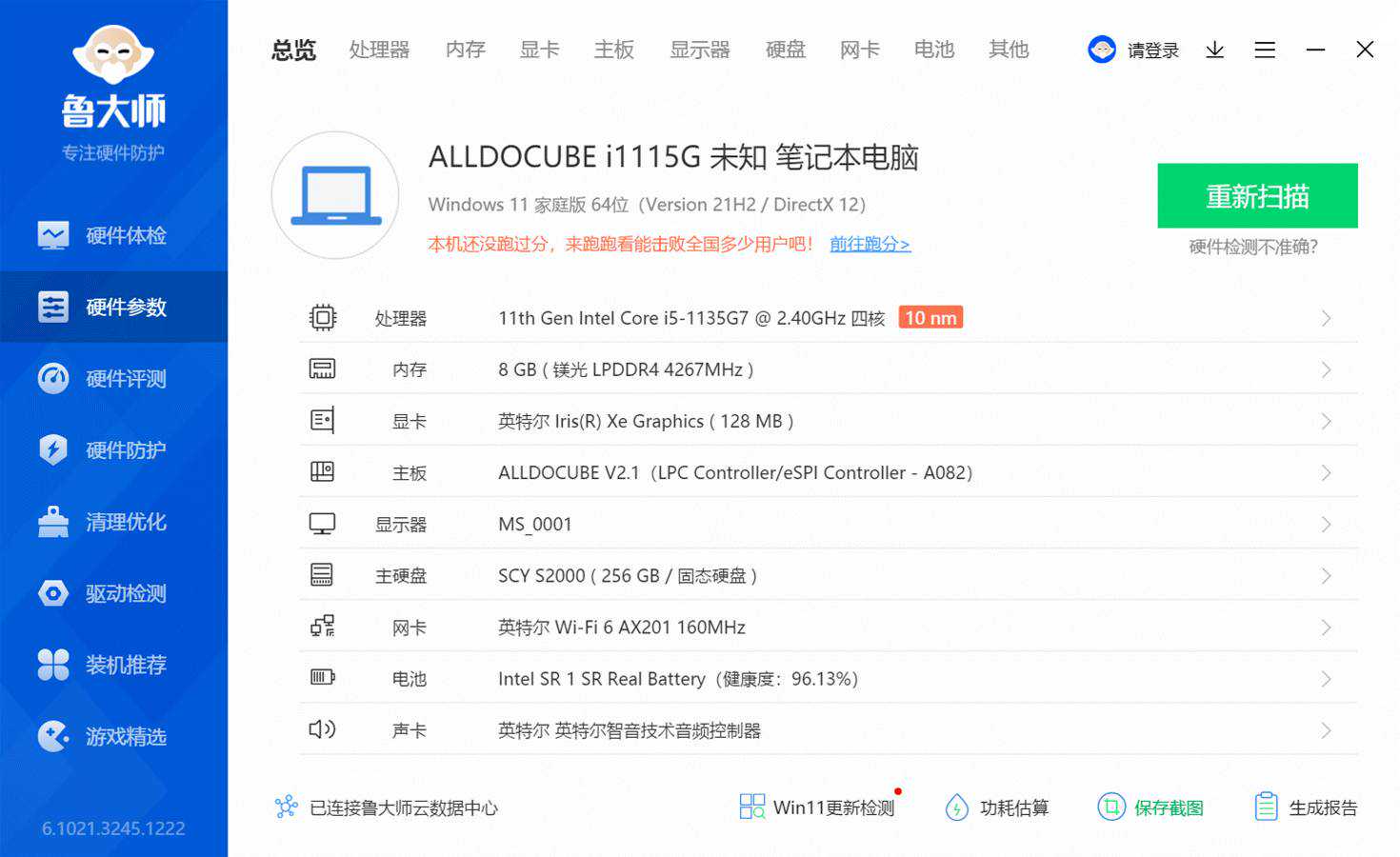The width and height of the screenshot is (1400, 857).
Task: Click the laptop device thumbnail image
Action: point(335,195)
